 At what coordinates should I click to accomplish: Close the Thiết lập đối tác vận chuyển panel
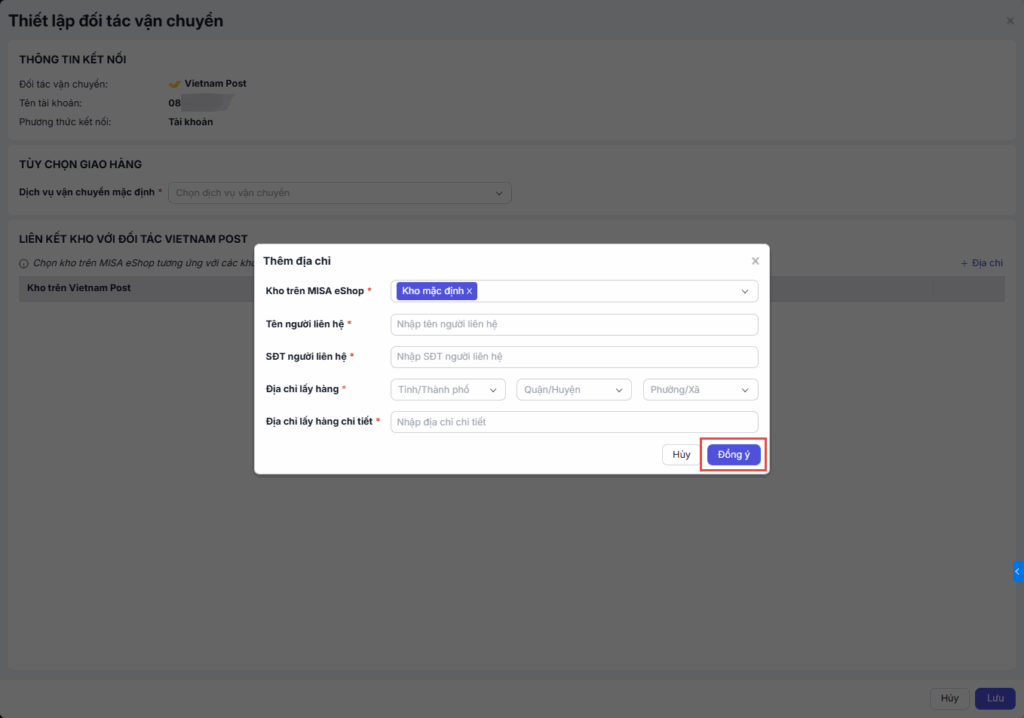point(1010,21)
